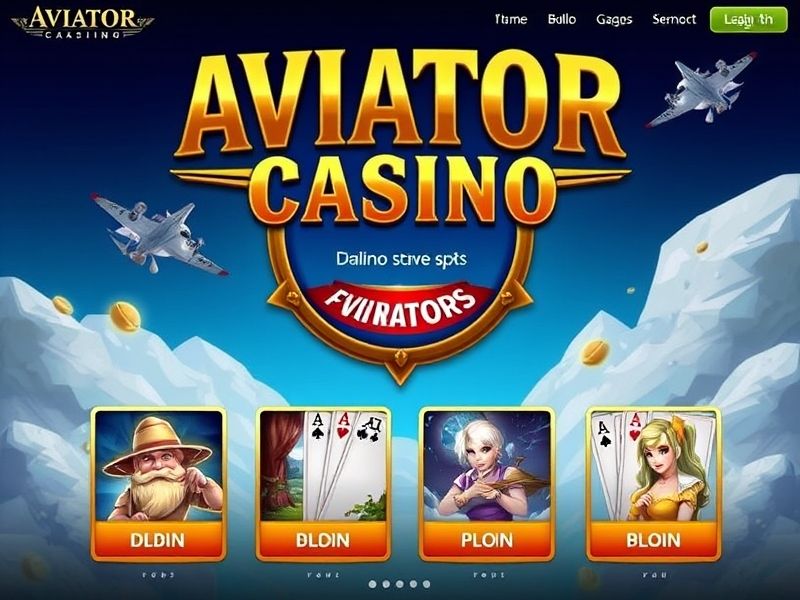Go to last carousel pagination dot

click(x=427, y=584)
